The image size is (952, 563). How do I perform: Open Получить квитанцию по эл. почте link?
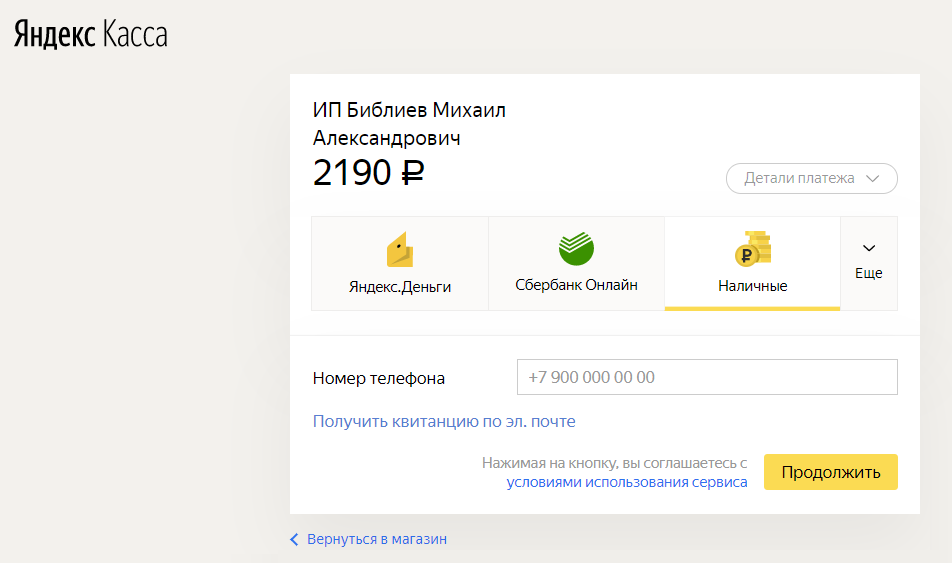click(x=444, y=421)
